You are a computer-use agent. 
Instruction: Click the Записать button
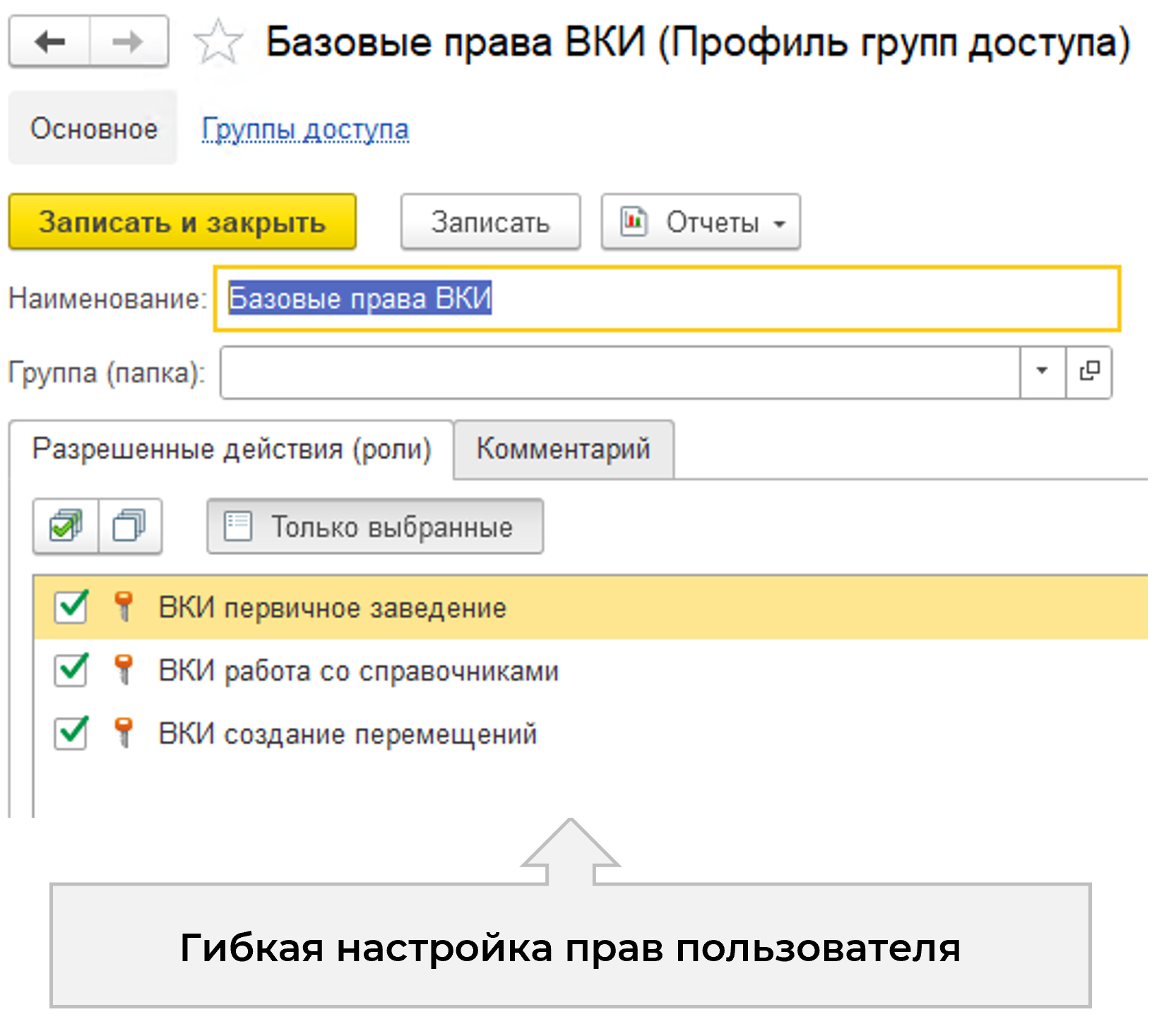click(491, 222)
